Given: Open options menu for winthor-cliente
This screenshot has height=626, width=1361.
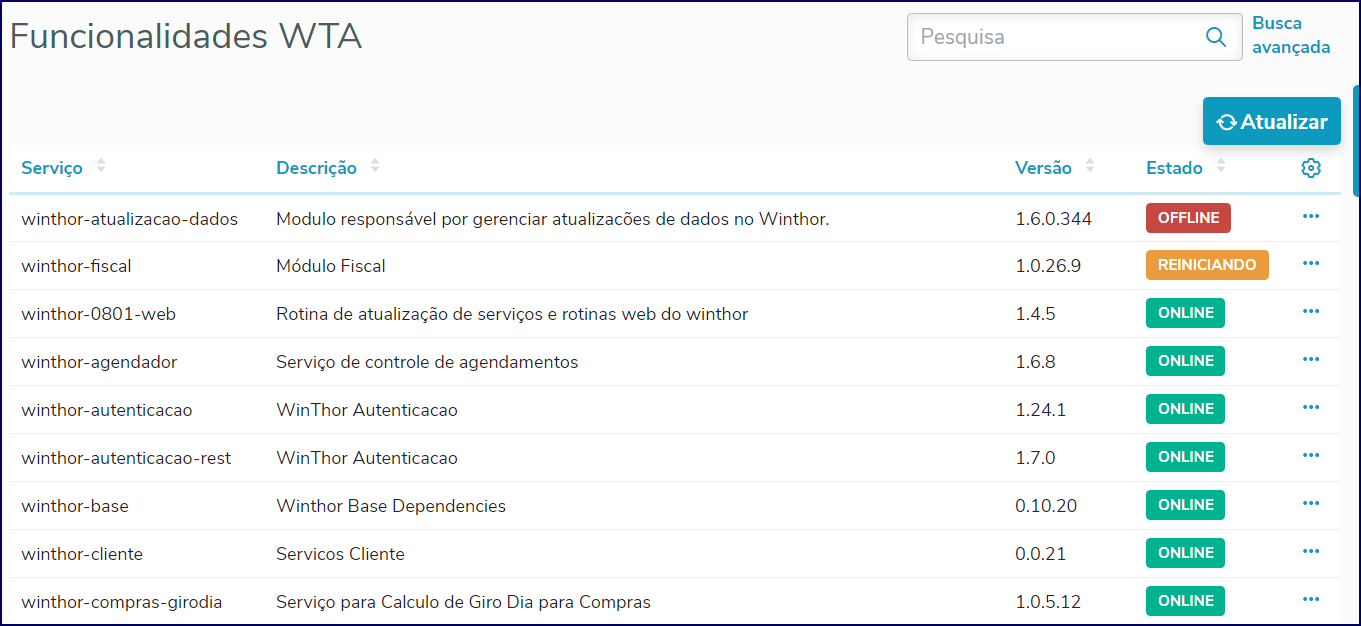Looking at the screenshot, I should [1311, 551].
